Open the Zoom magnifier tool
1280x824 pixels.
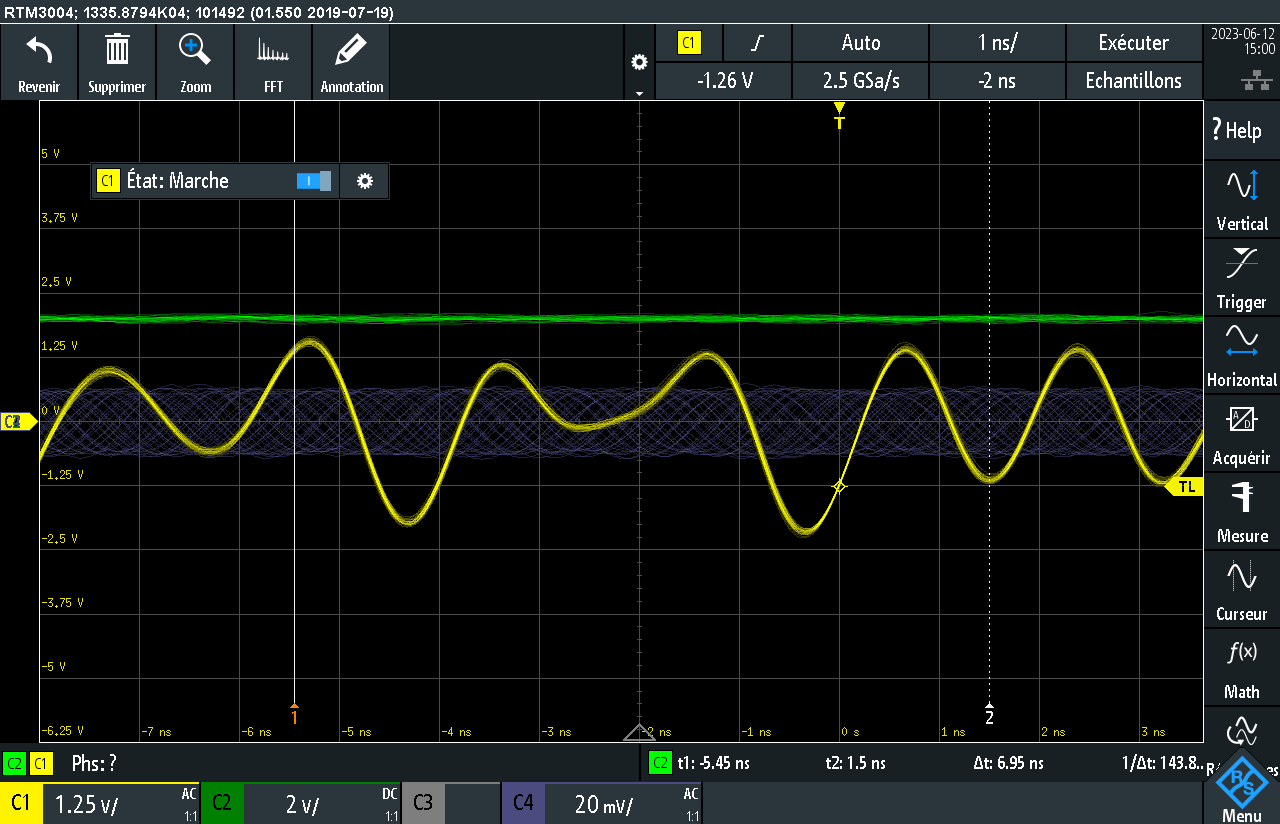pyautogui.click(x=195, y=50)
